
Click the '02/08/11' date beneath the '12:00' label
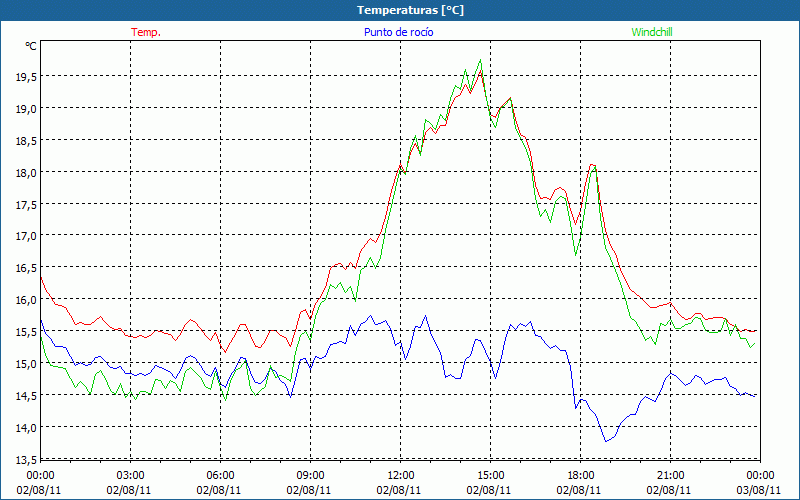[399, 490]
